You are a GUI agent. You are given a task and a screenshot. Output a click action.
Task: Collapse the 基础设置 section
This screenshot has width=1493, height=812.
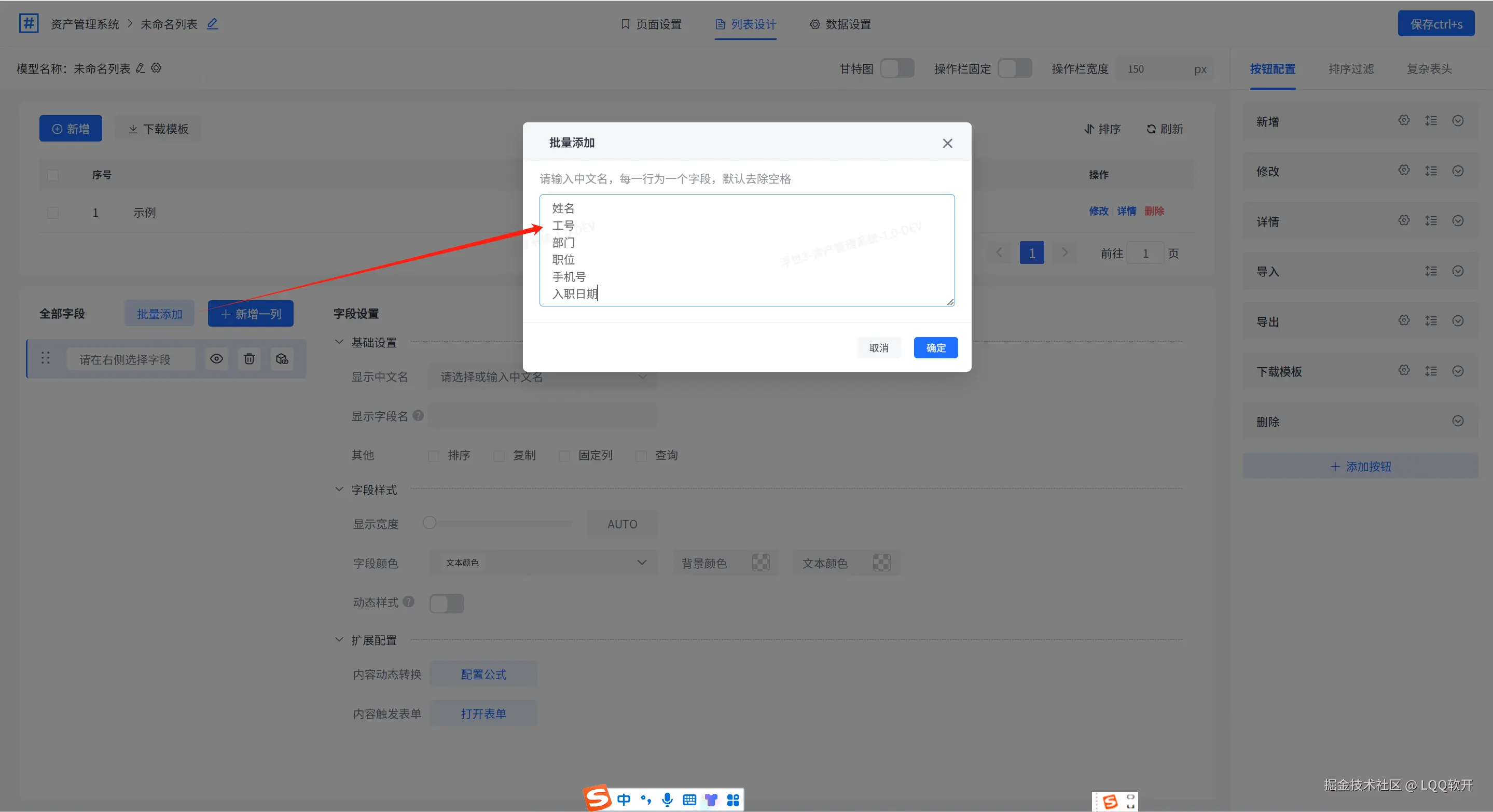(x=339, y=342)
